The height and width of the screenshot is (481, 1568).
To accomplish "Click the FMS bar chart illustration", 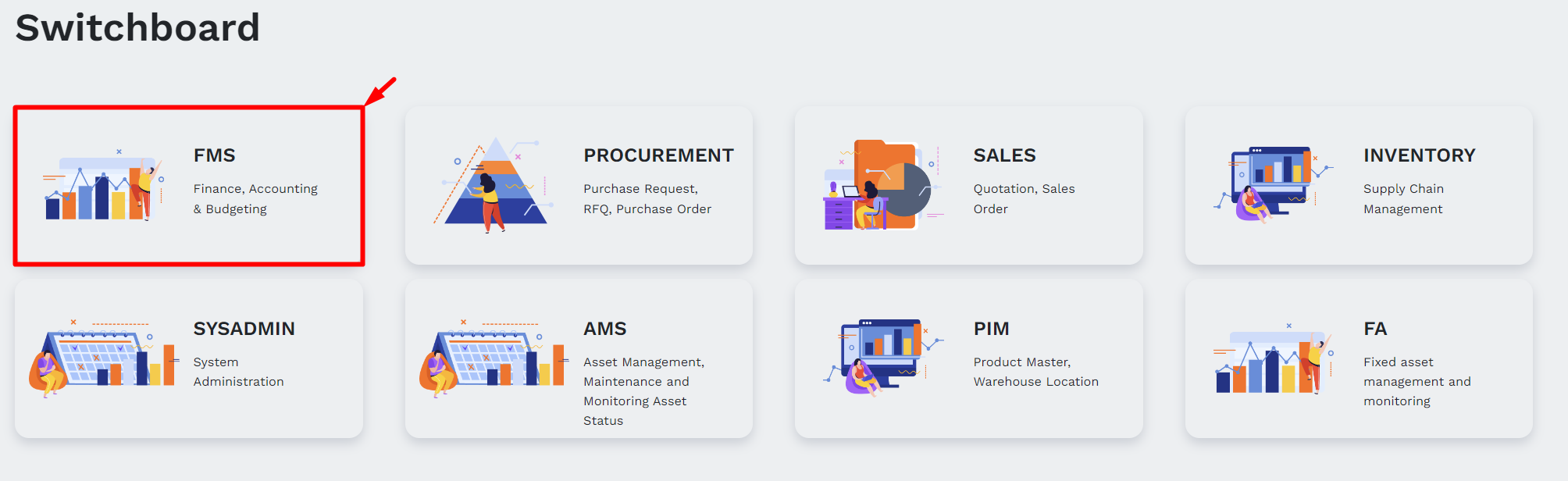I will (102, 187).
